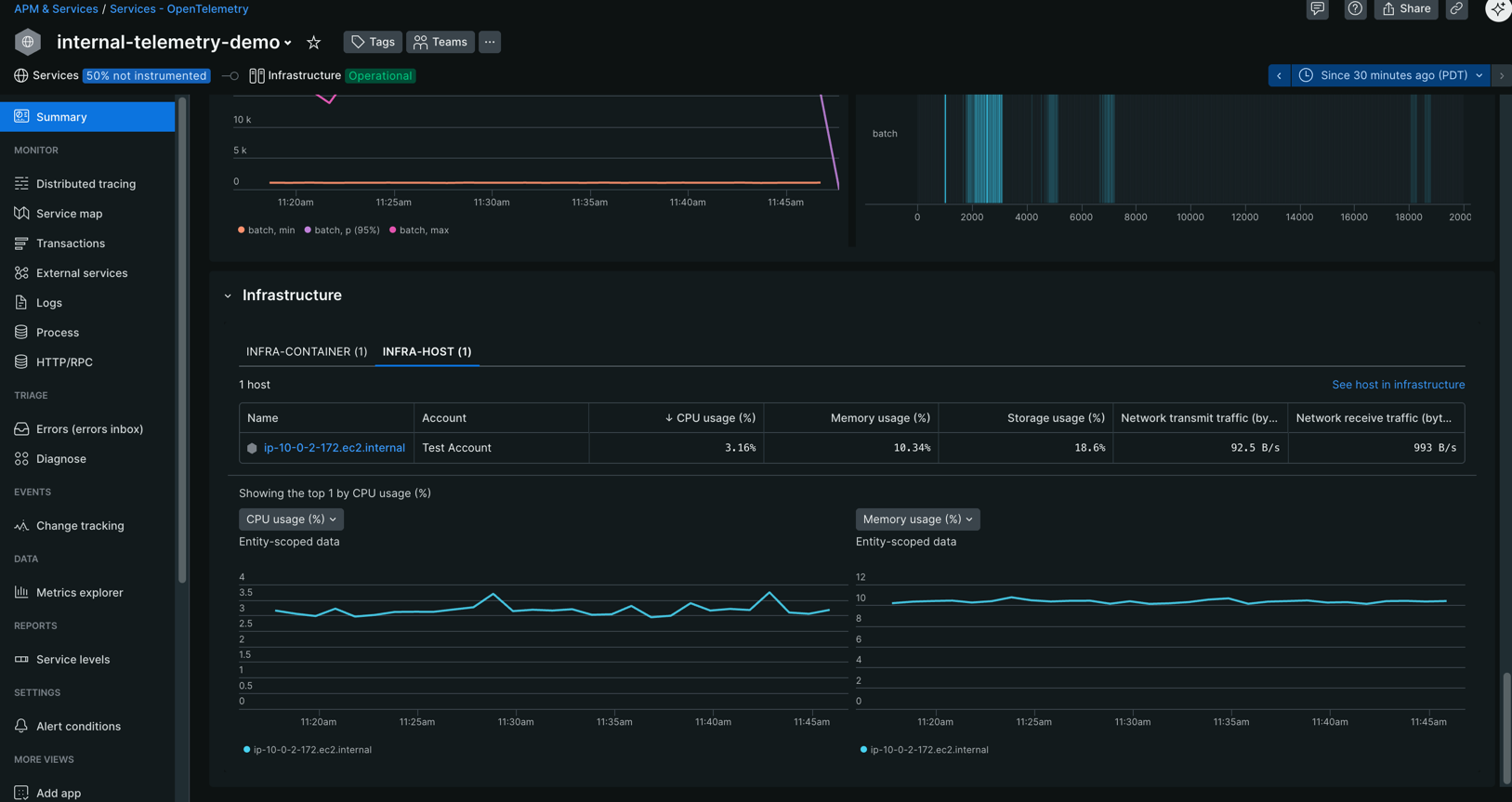Toggle the batch, p (95%) legend series
The width and height of the screenshot is (1512, 802).
coord(342,230)
